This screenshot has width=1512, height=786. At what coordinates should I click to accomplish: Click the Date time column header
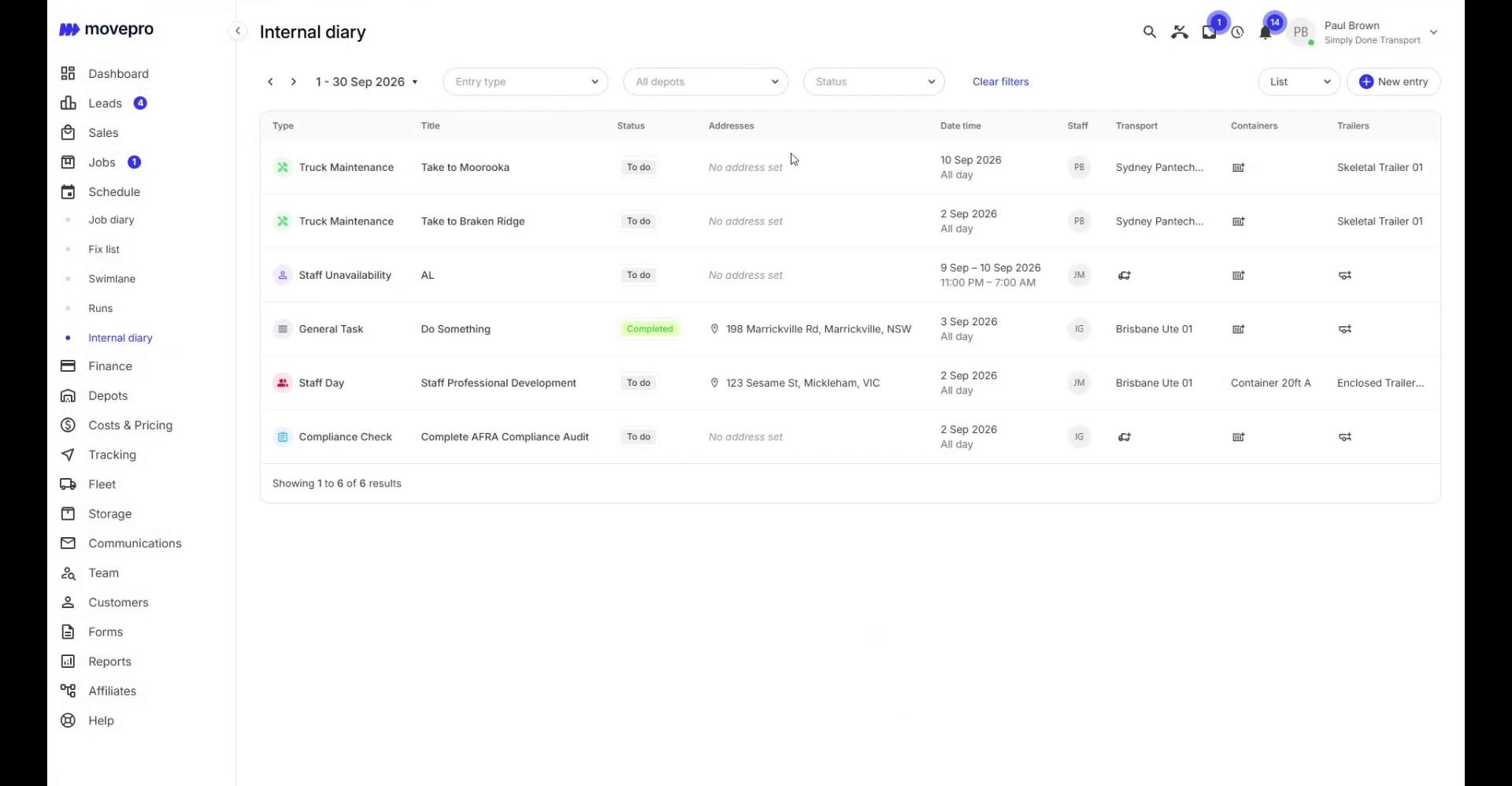tap(961, 126)
